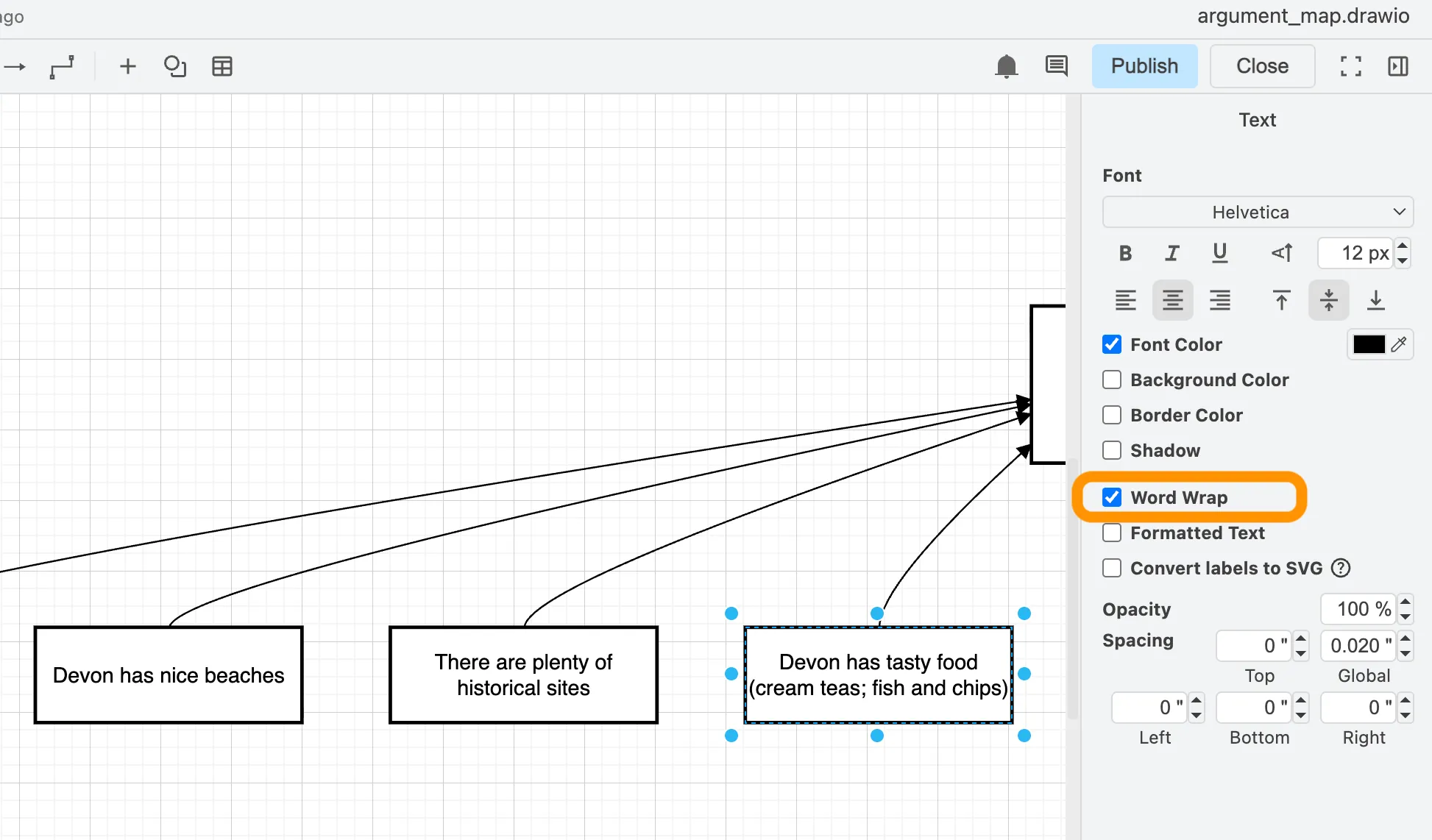Align the text to the left
1432x840 pixels.
click(x=1125, y=300)
